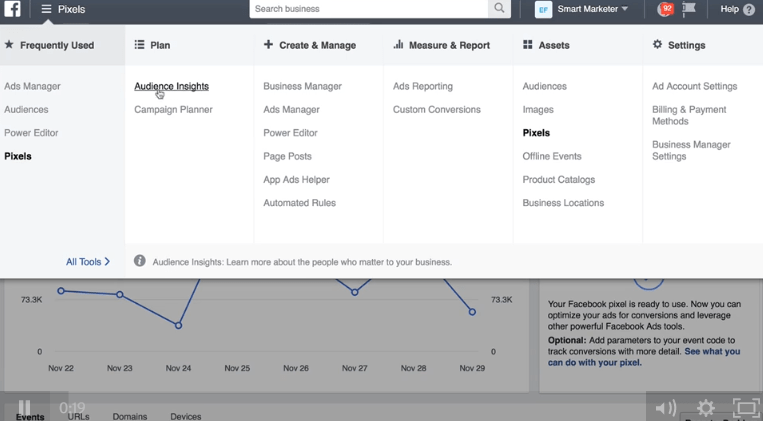Screen dimensions: 763x421
Task: Click the Help label in the top bar
Action: (729, 9)
